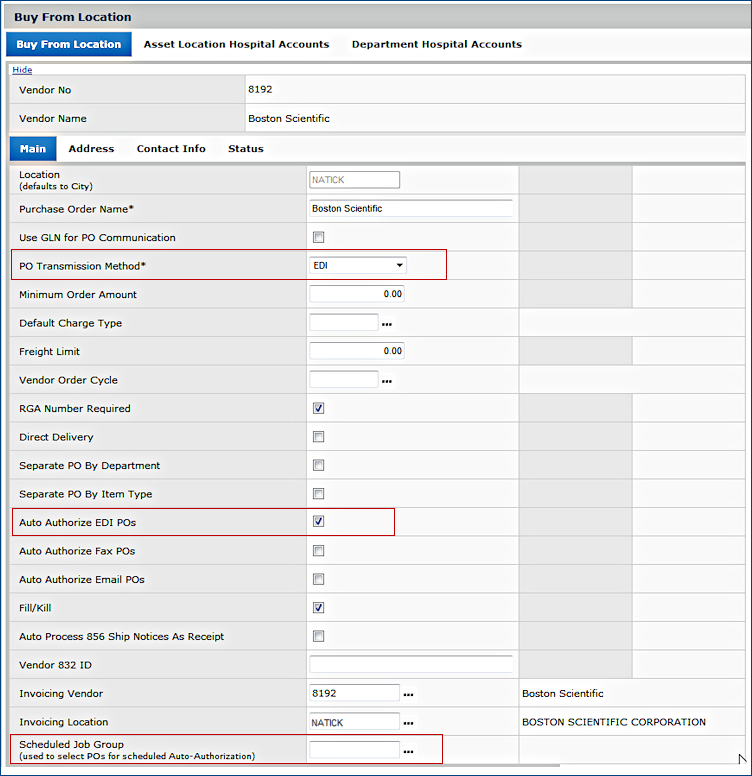This screenshot has height=776, width=752.
Task: Toggle RGA Number Required checkbox
Action: [319, 409]
